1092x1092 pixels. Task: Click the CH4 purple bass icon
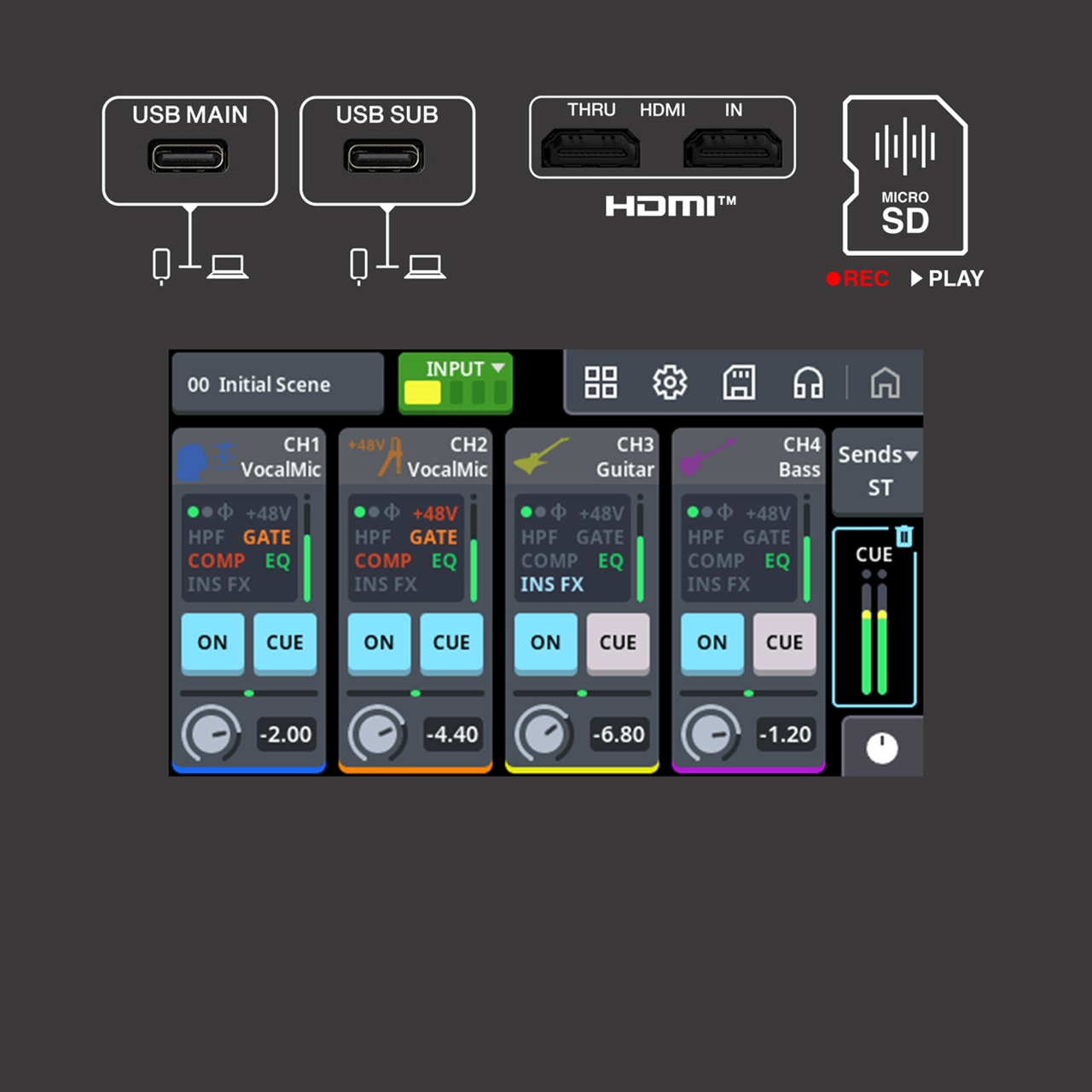pos(707,456)
